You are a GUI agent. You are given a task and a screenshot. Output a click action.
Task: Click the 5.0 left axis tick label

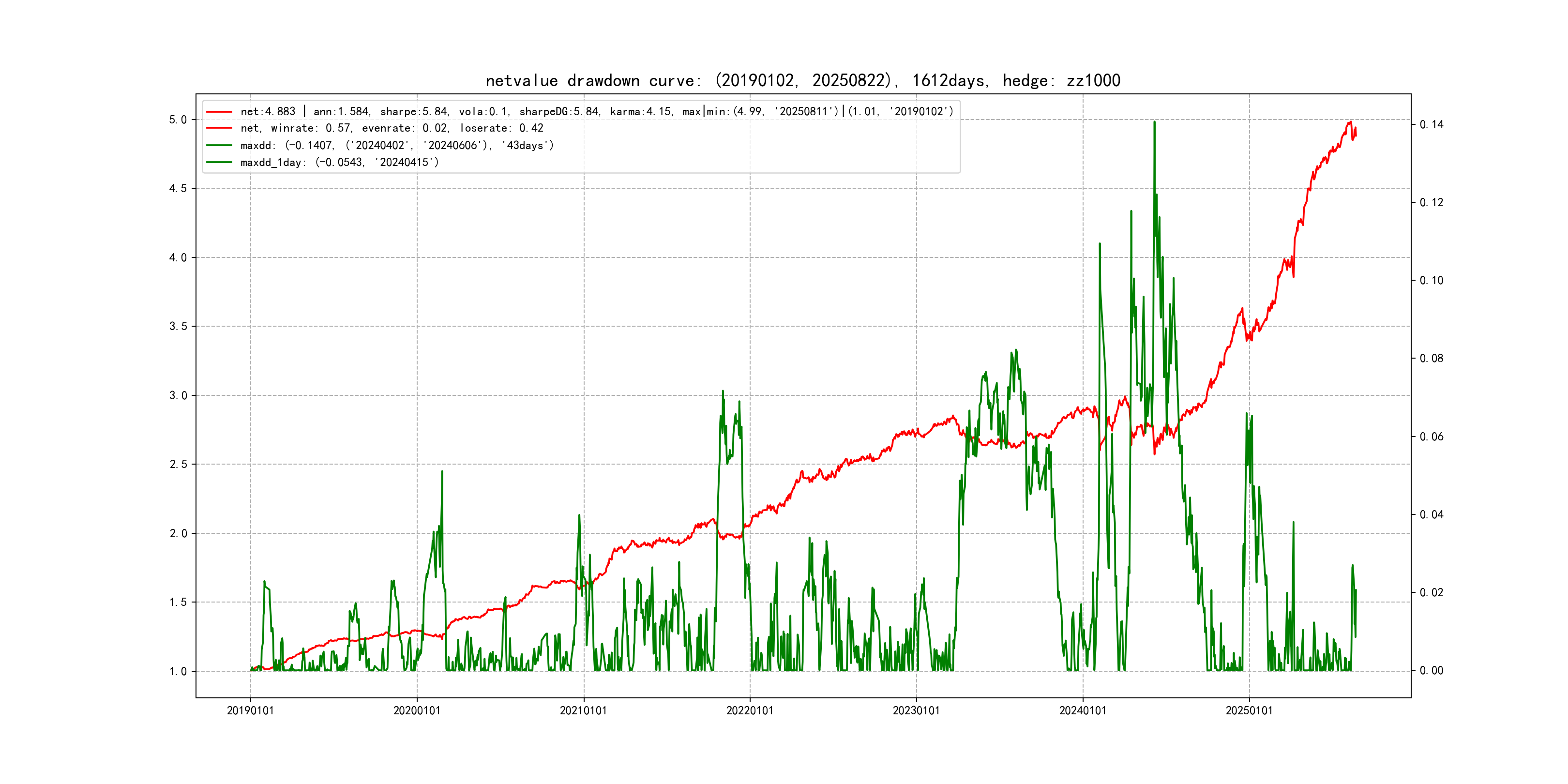[178, 120]
